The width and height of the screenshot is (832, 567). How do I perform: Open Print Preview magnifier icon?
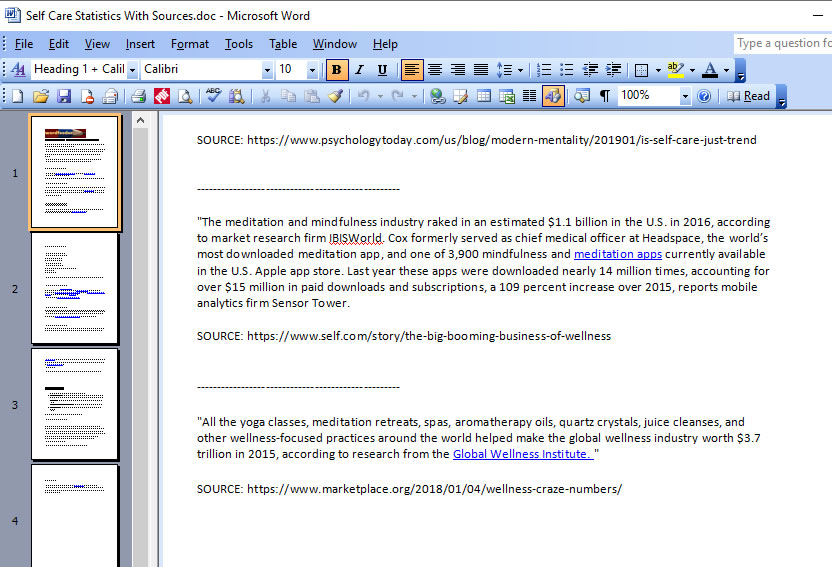pyautogui.click(x=185, y=96)
